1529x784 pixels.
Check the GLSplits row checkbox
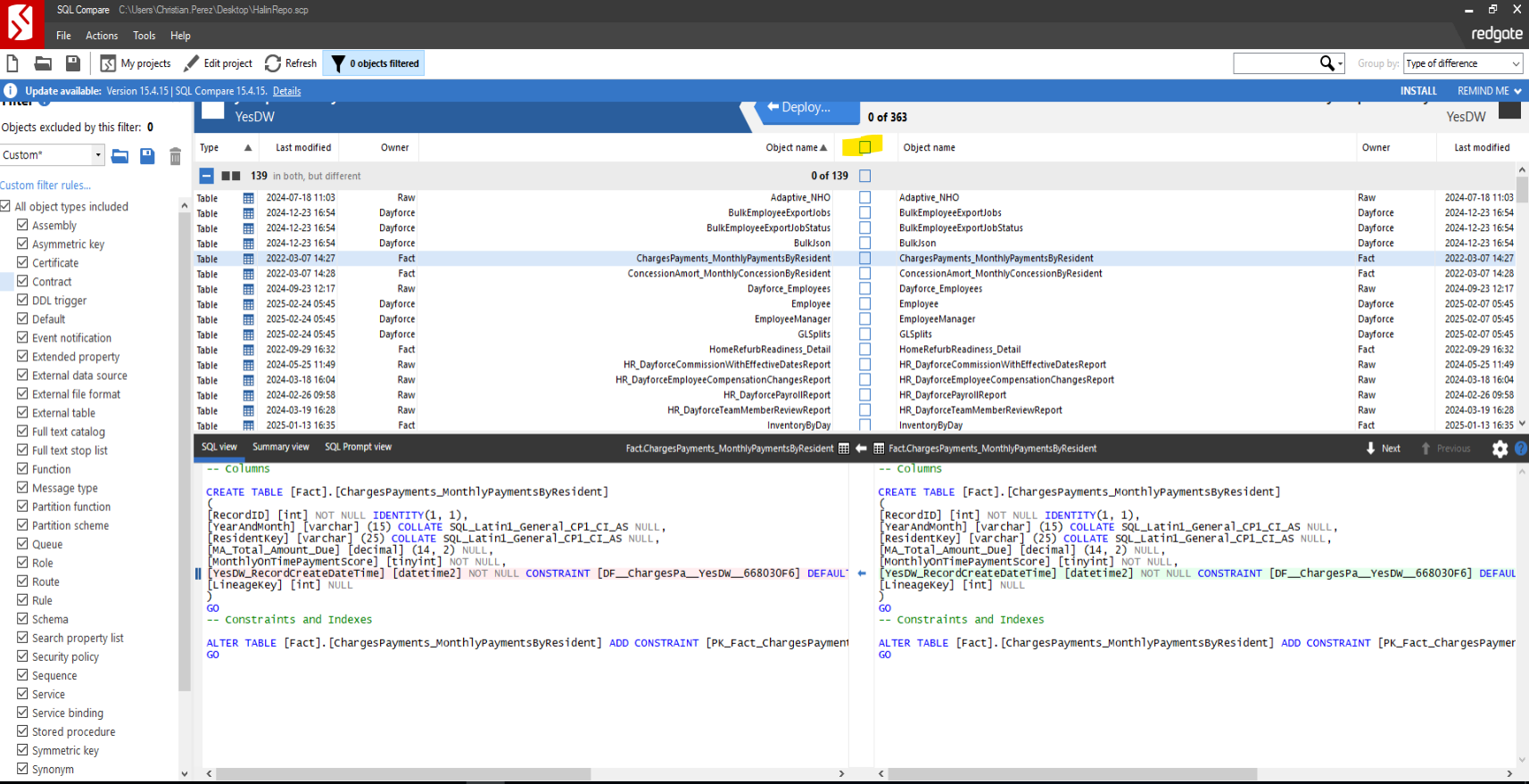click(864, 334)
